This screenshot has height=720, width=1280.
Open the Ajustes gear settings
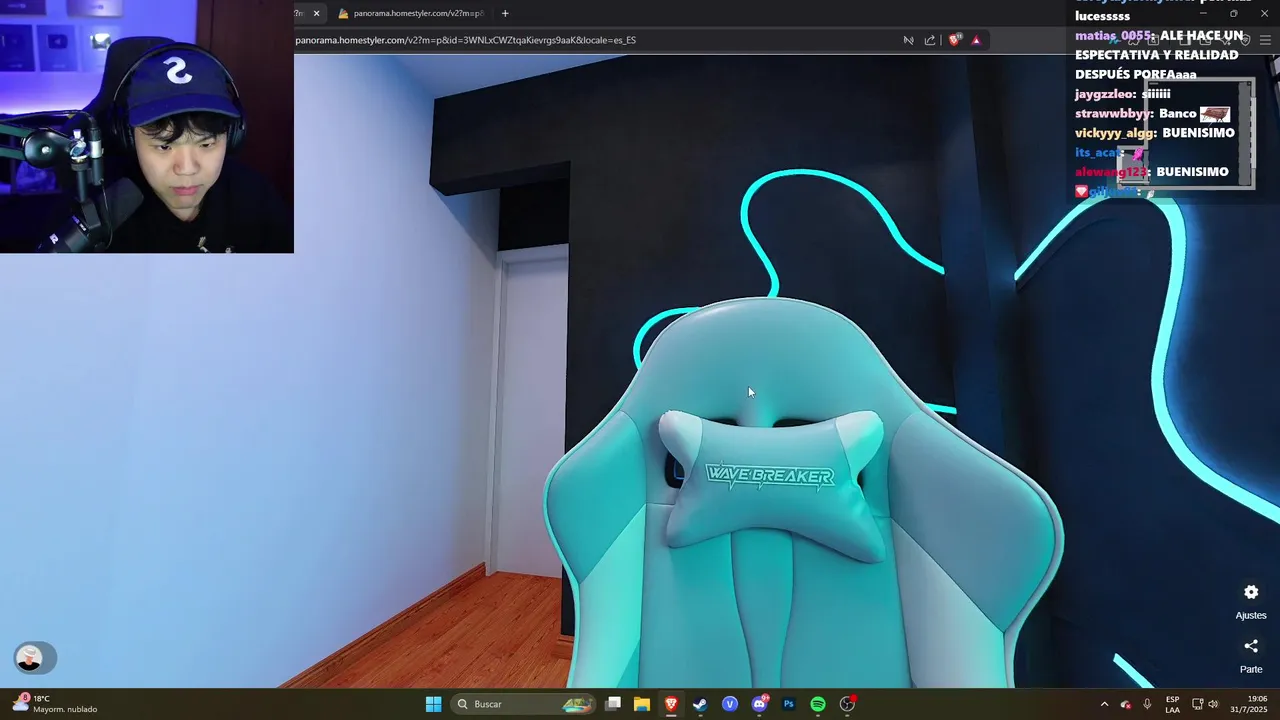[x=1251, y=593]
